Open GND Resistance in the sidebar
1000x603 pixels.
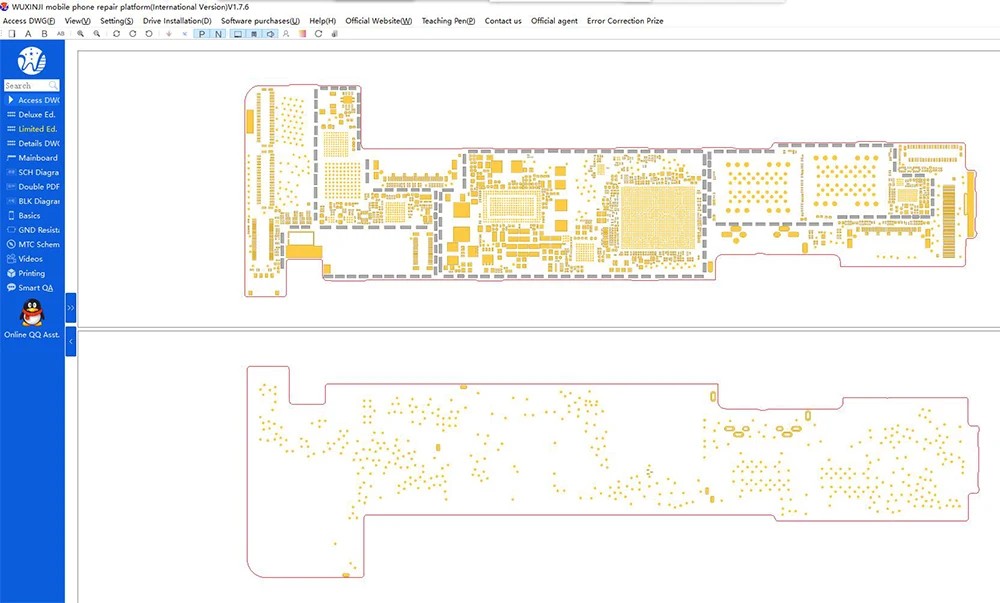(33, 229)
